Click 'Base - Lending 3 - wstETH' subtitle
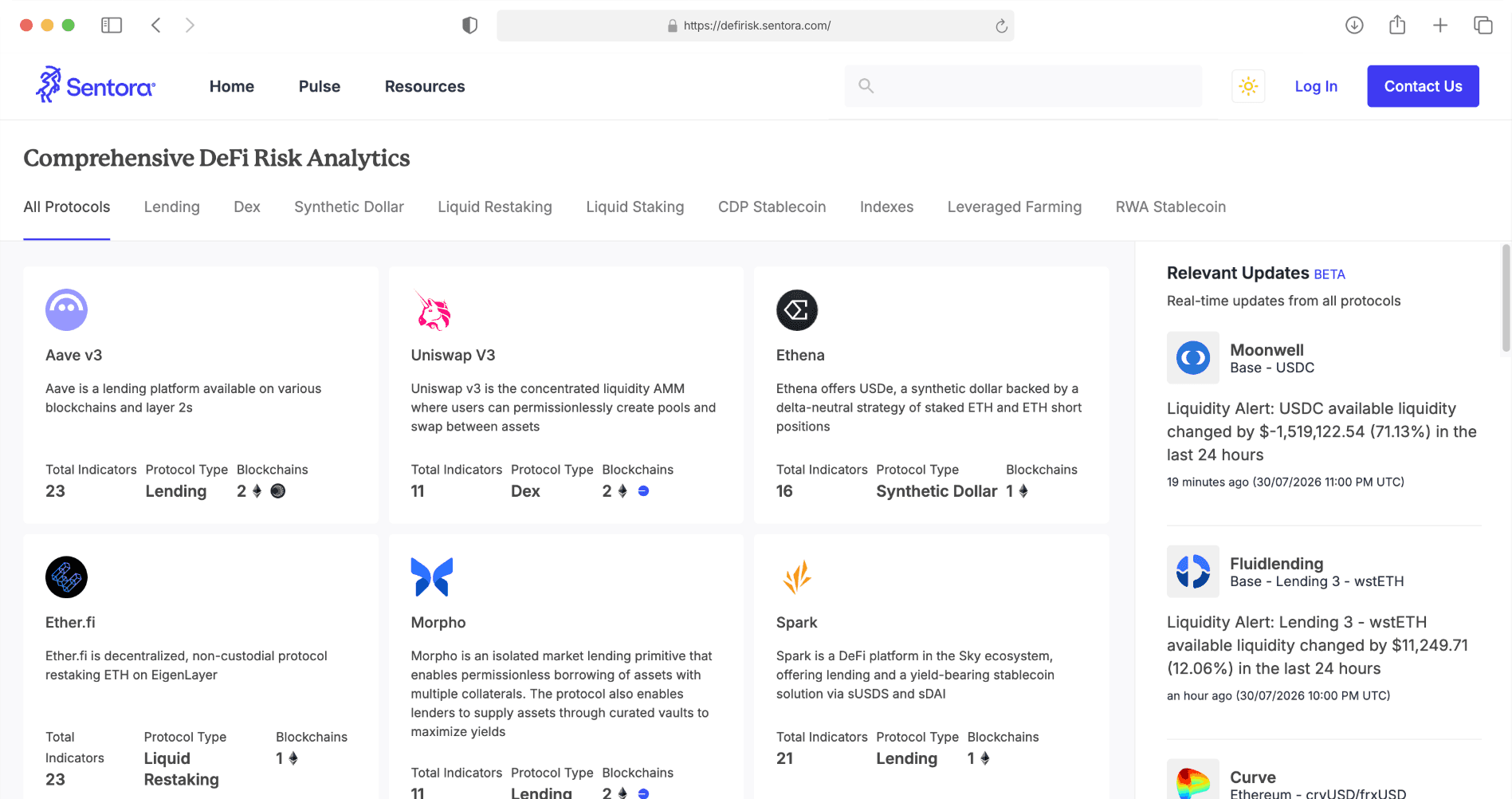This screenshot has width=1512, height=799. click(1317, 581)
